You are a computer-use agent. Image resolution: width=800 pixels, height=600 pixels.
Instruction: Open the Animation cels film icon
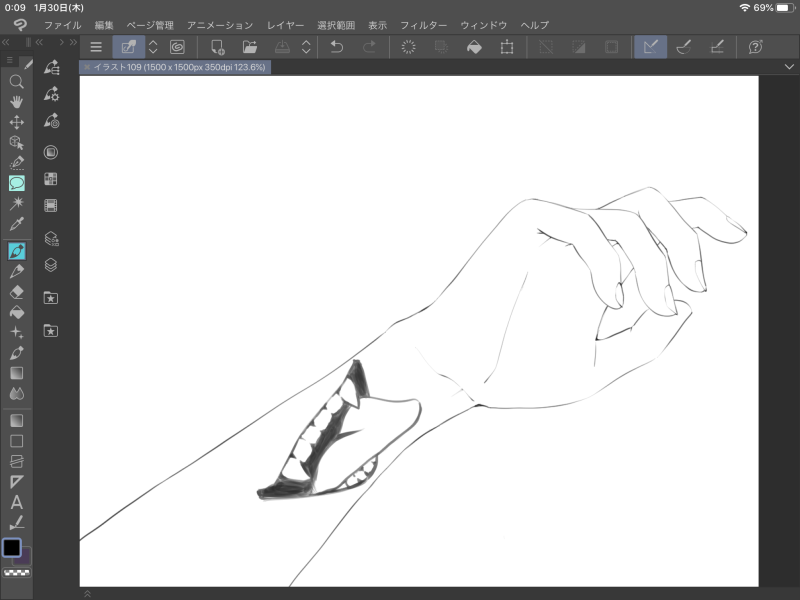point(51,206)
